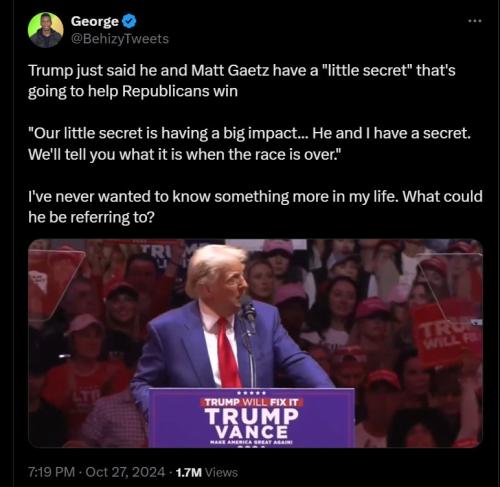This screenshot has width=500, height=487.
Task: Click the large TRUMP word on the podium
Action: [251, 416]
